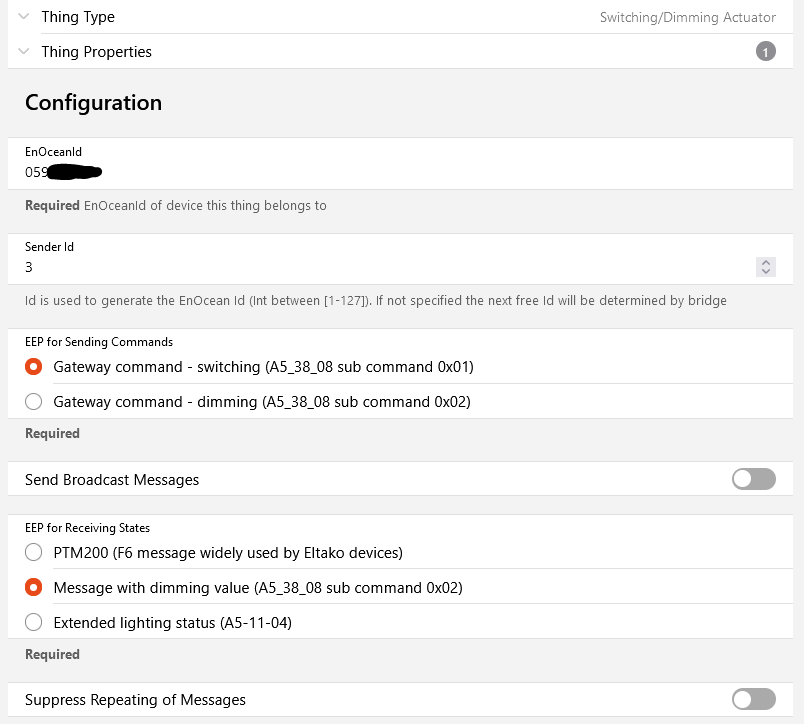This screenshot has height=724, width=804.
Task: Click the EEP for Sending Commands label
Action: pos(99,342)
